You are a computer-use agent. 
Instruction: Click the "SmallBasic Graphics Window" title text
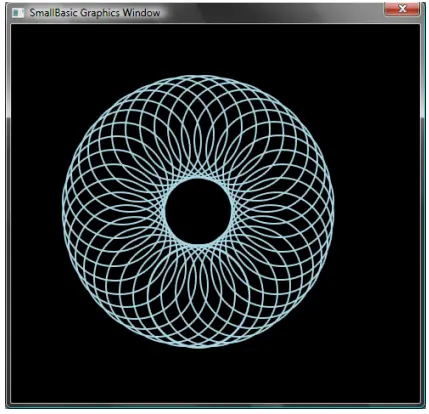[95, 13]
